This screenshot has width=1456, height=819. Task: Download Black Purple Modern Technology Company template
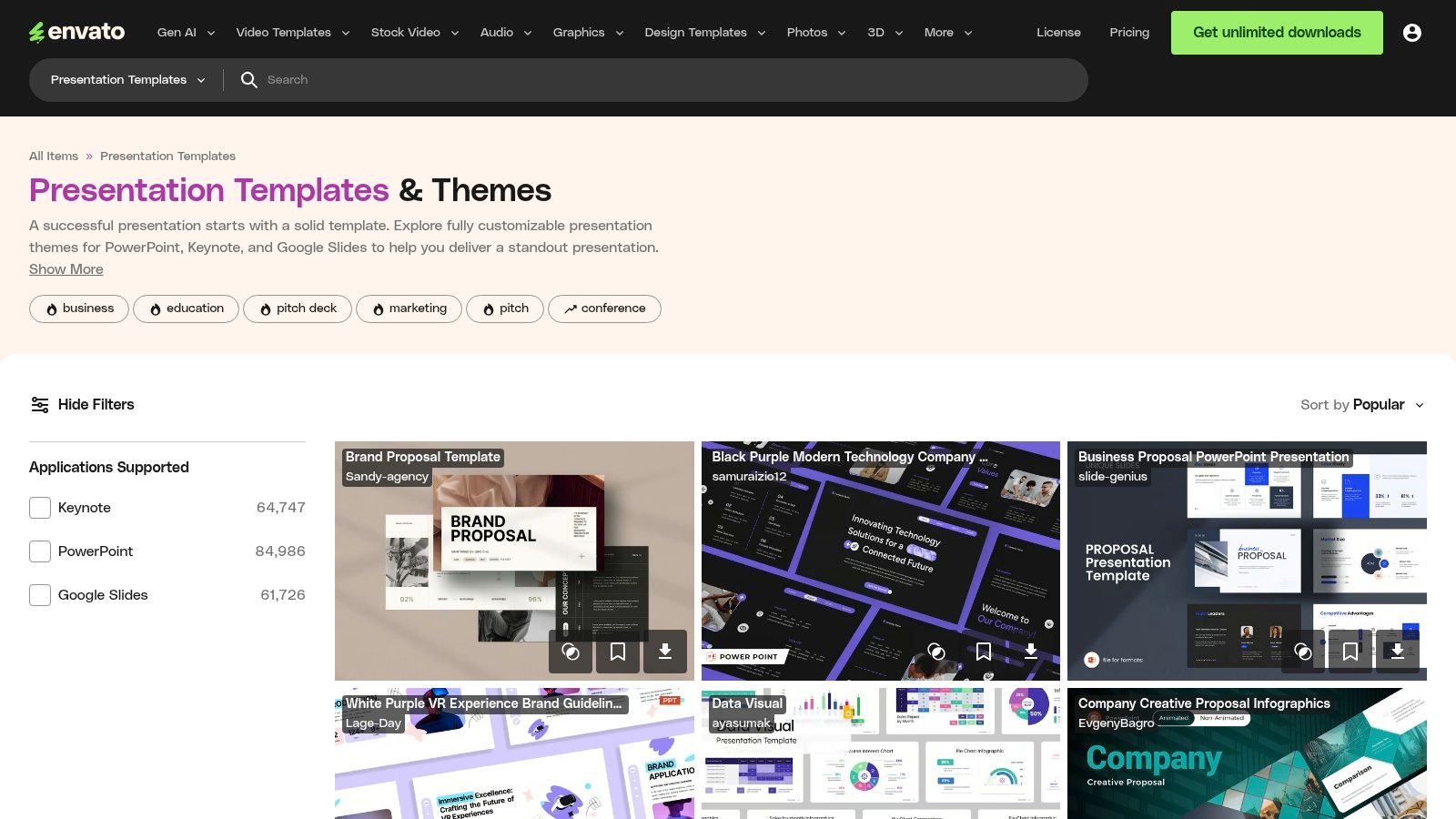click(x=1031, y=652)
